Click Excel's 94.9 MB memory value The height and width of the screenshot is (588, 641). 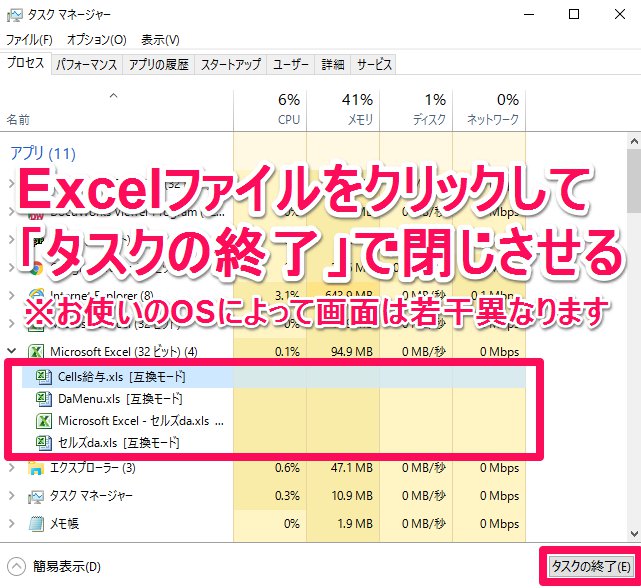point(352,351)
